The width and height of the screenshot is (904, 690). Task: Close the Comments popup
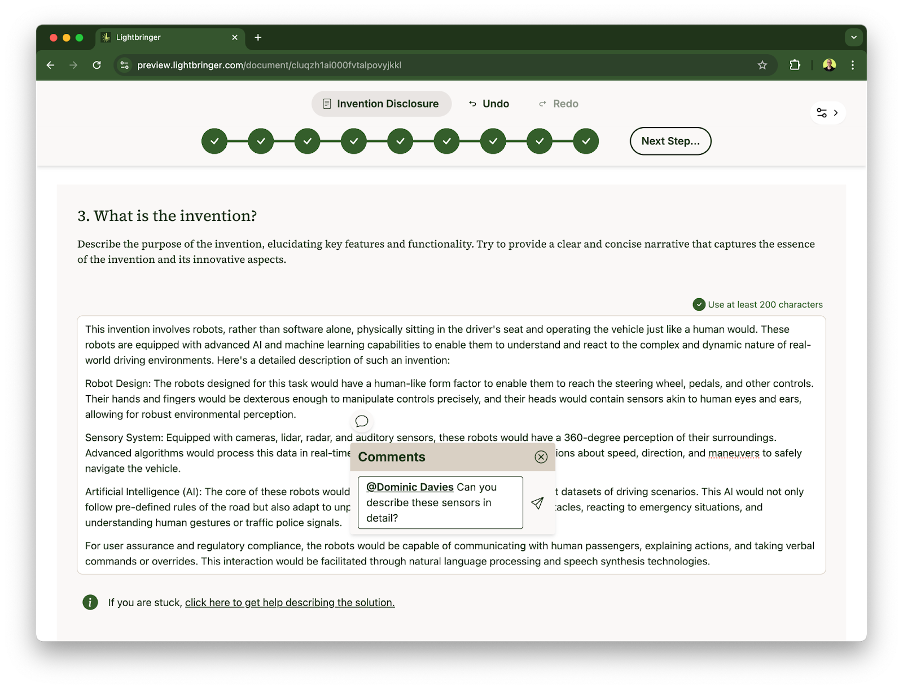coord(541,457)
